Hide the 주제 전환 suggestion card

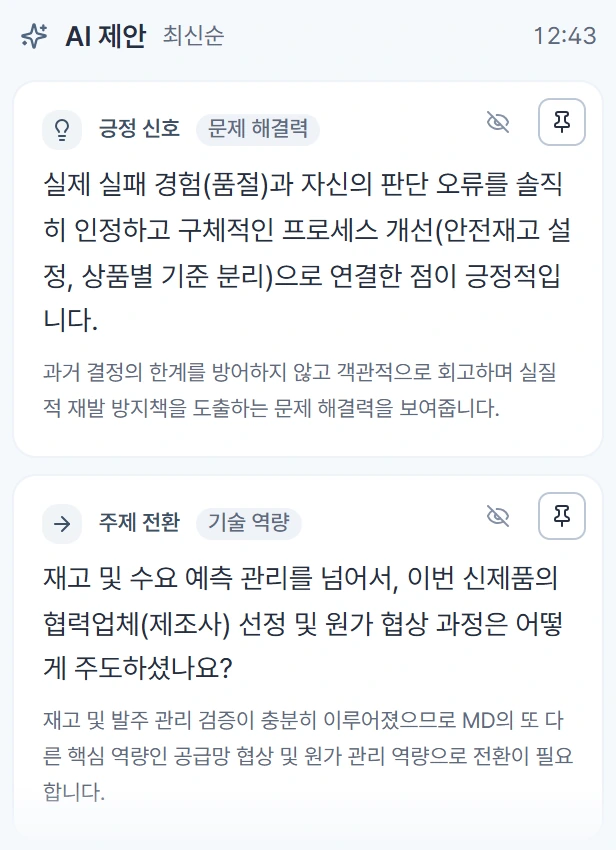pyautogui.click(x=498, y=516)
